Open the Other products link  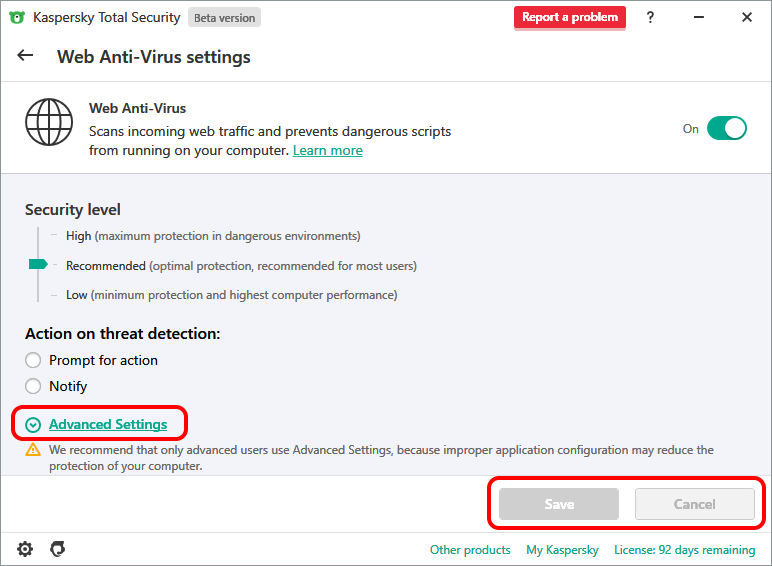[470, 550]
